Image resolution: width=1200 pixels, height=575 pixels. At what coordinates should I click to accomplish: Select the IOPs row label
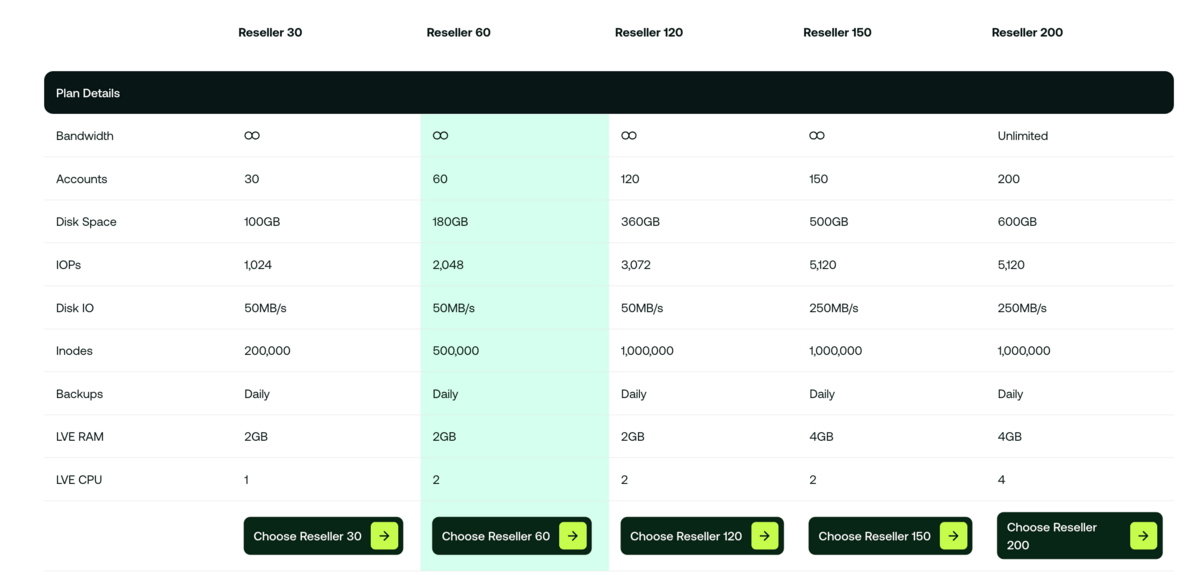[68, 265]
